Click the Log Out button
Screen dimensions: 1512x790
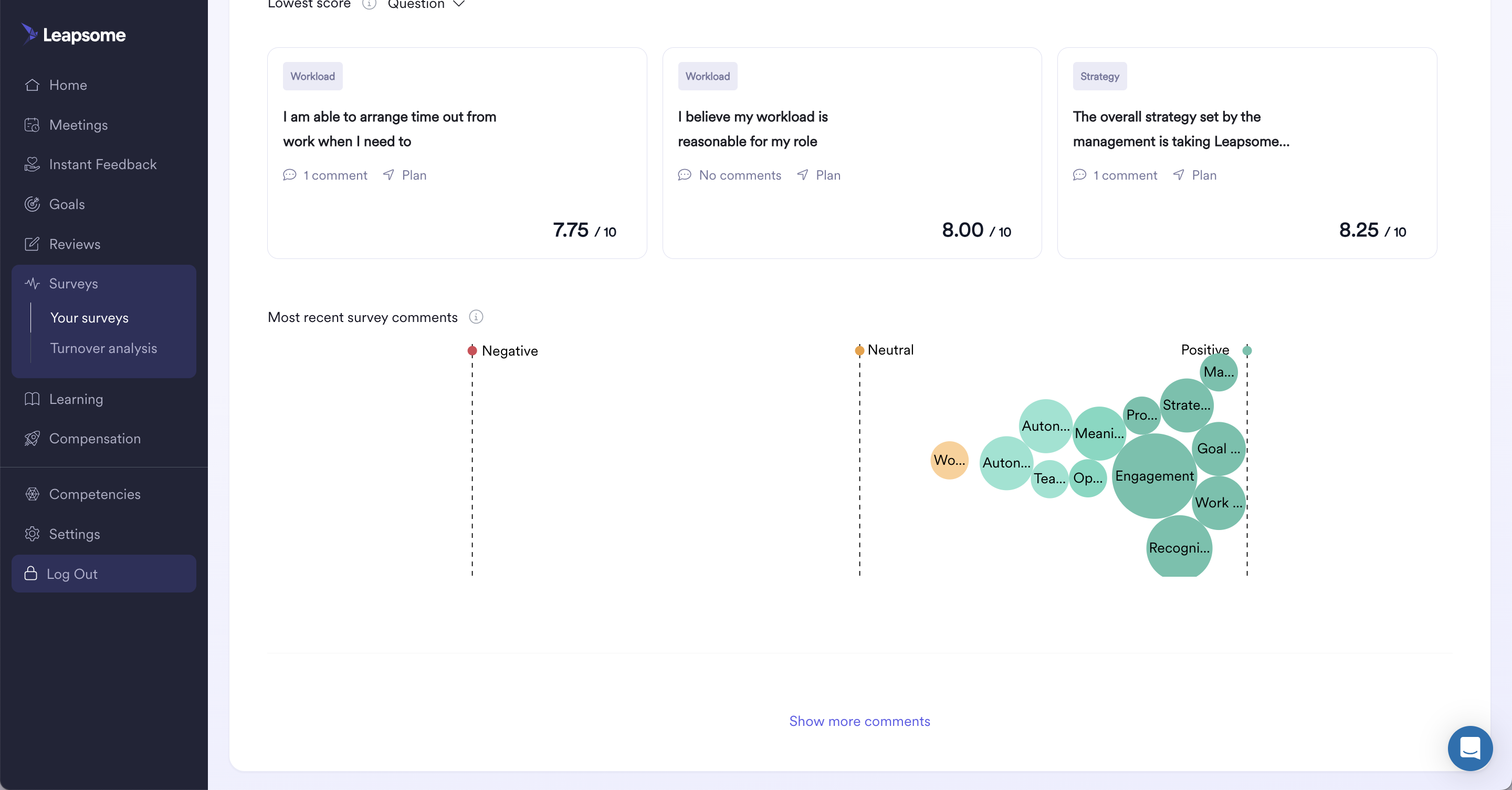point(104,574)
